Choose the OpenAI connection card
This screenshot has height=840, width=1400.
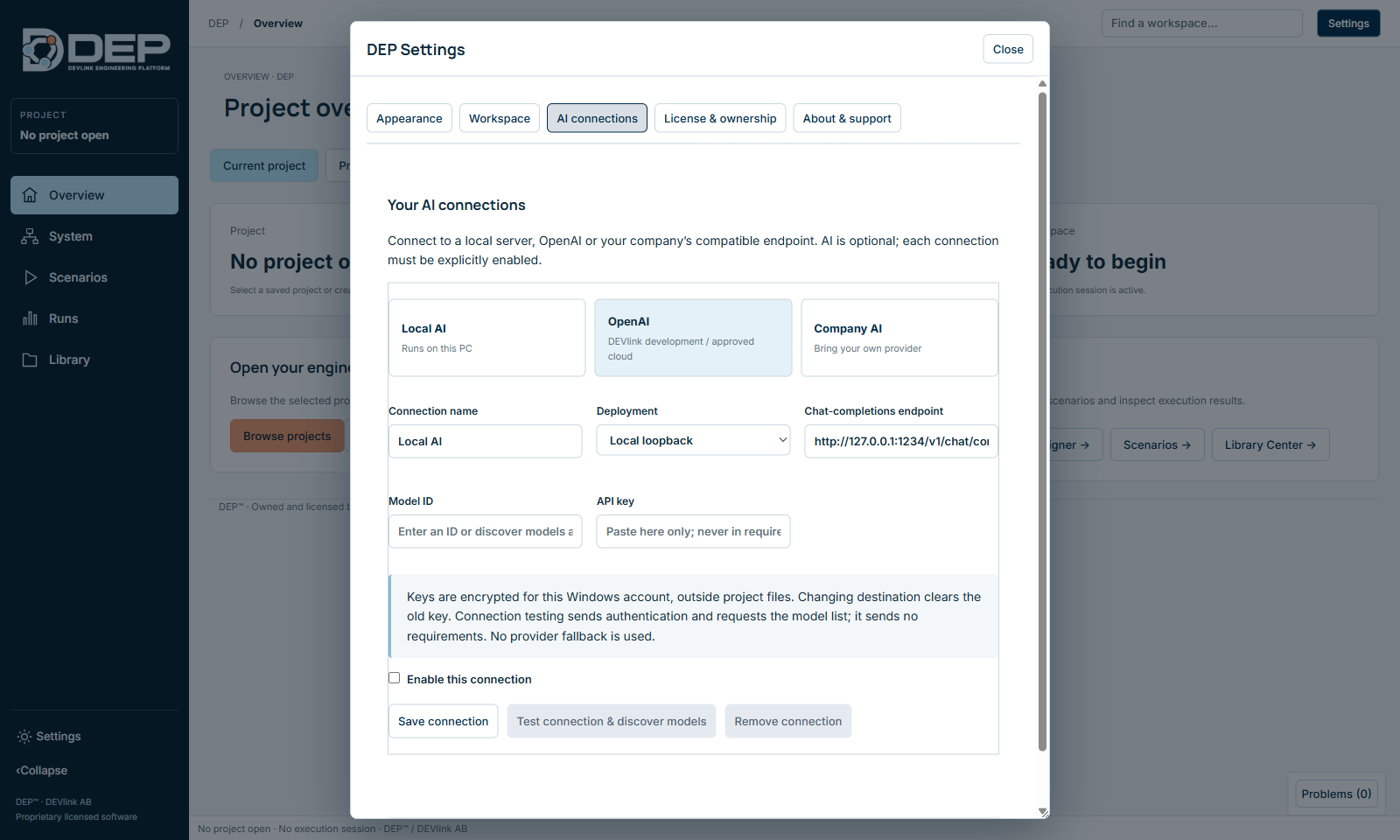pos(693,338)
